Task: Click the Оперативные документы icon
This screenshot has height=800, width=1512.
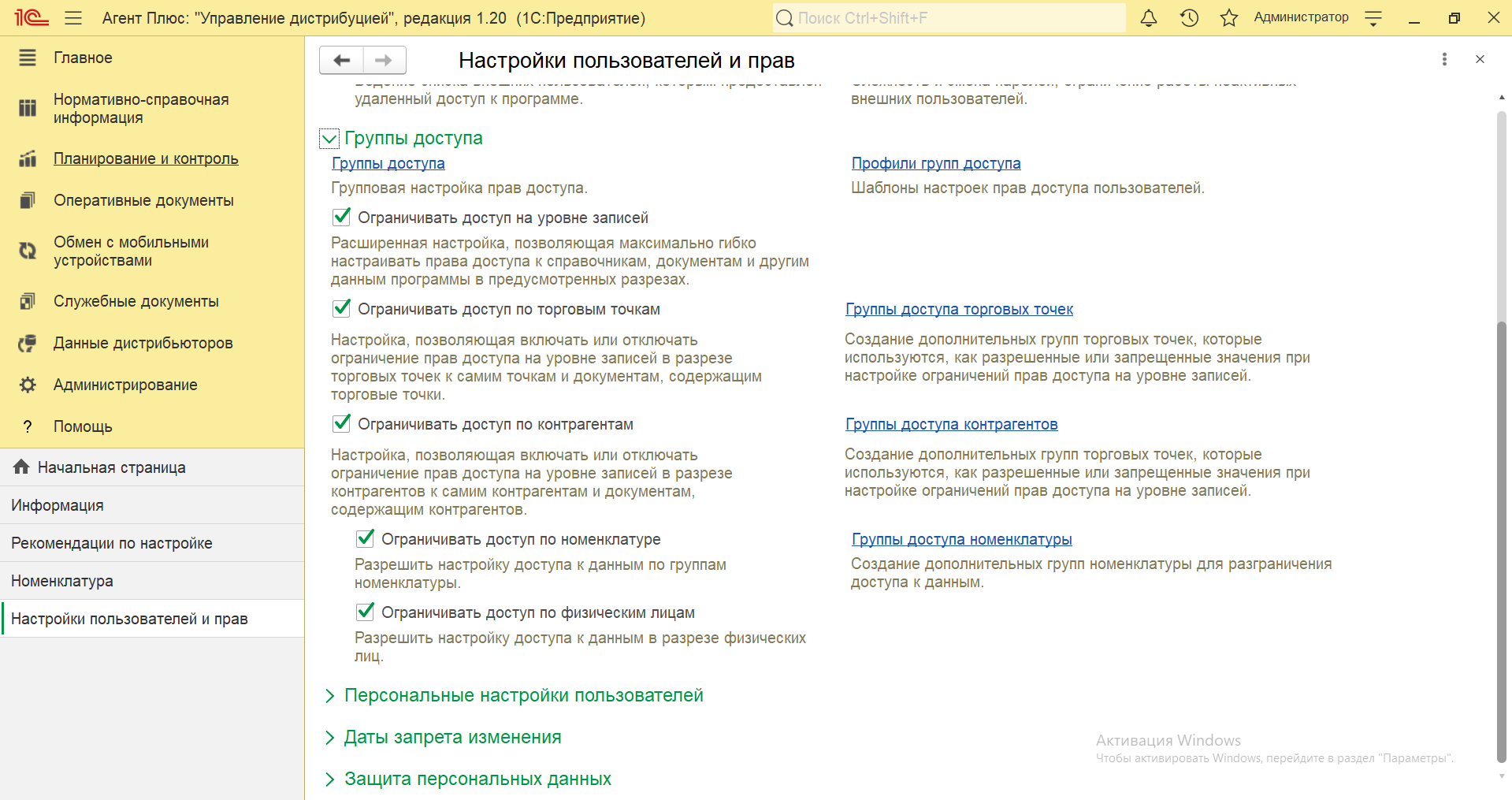Action: tap(28, 200)
